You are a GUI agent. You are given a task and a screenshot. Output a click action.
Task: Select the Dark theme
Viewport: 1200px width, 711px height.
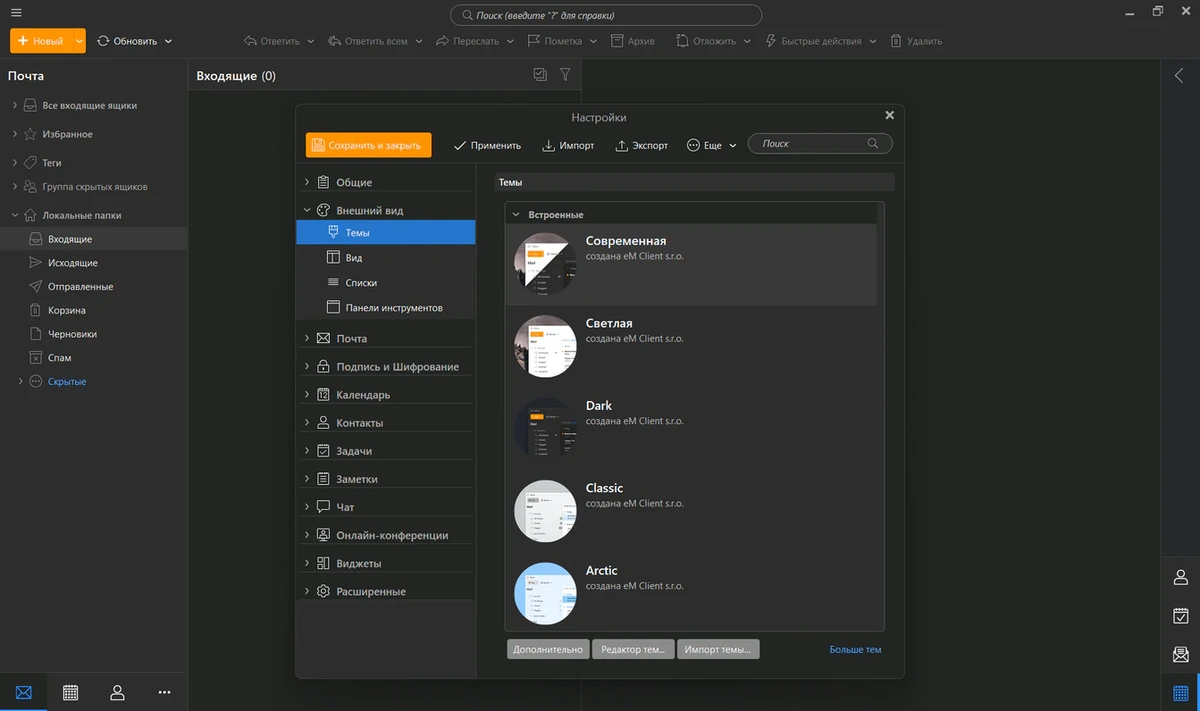pos(691,428)
